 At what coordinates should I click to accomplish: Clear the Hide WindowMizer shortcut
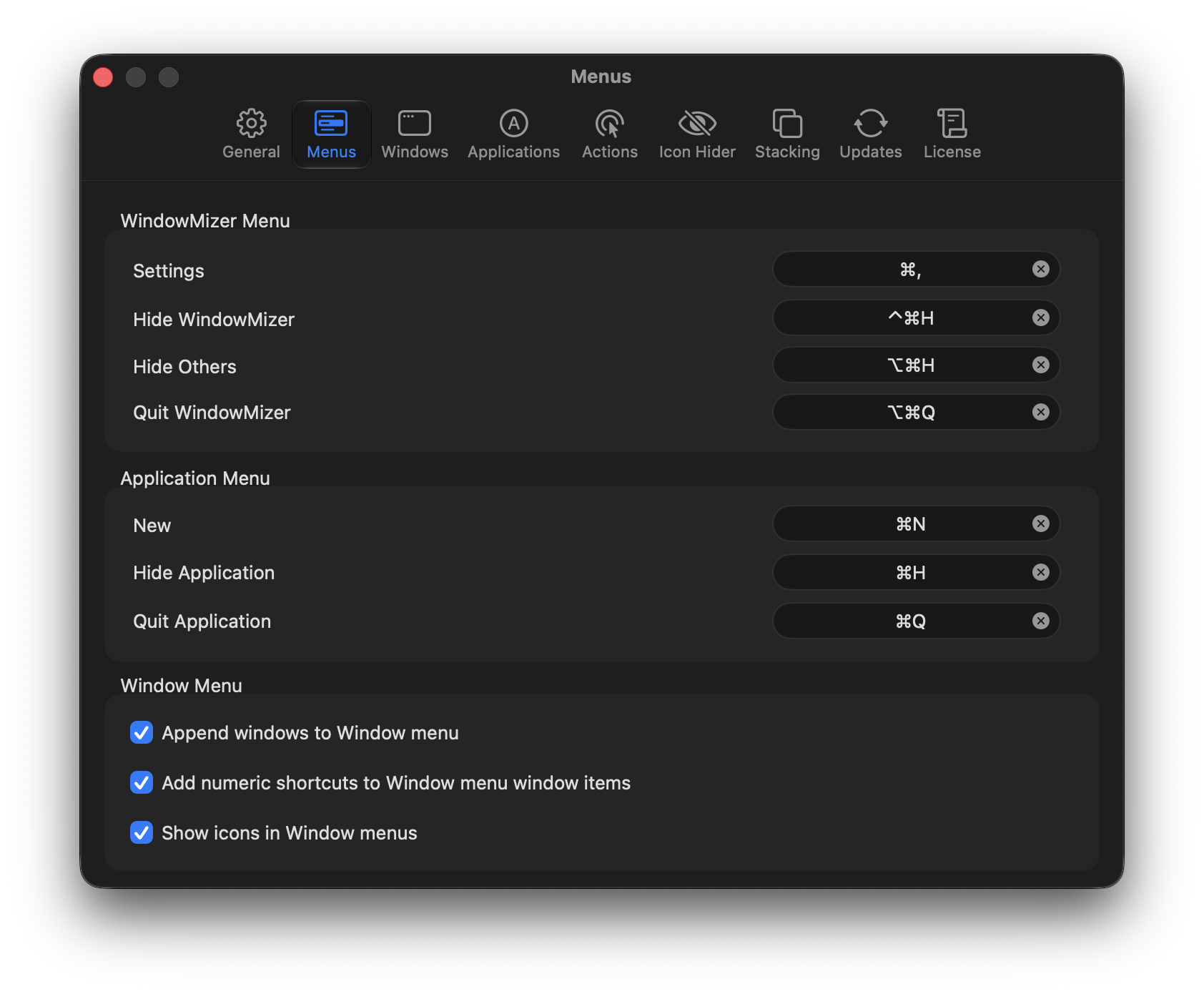1041,318
